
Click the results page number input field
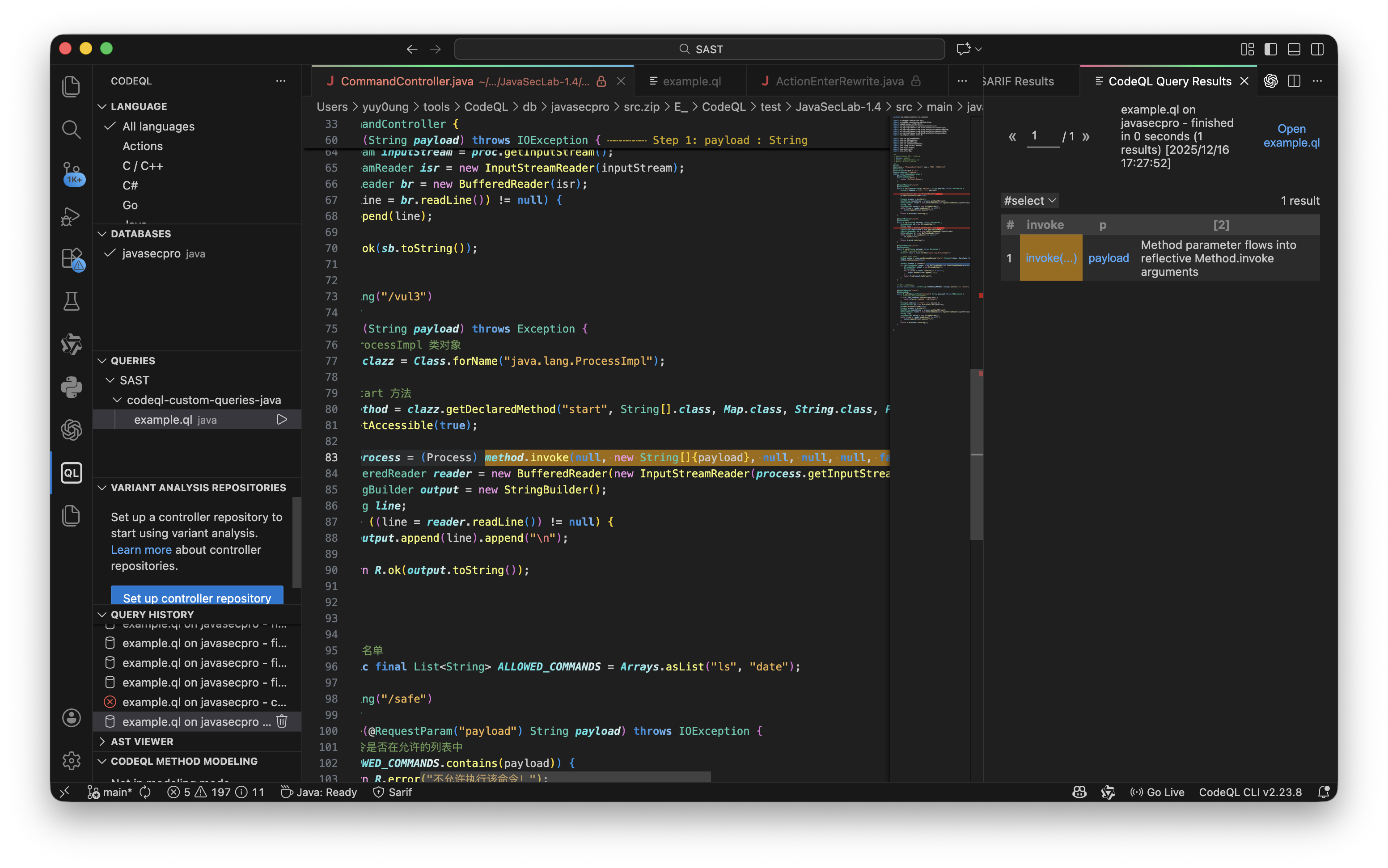(1042, 136)
